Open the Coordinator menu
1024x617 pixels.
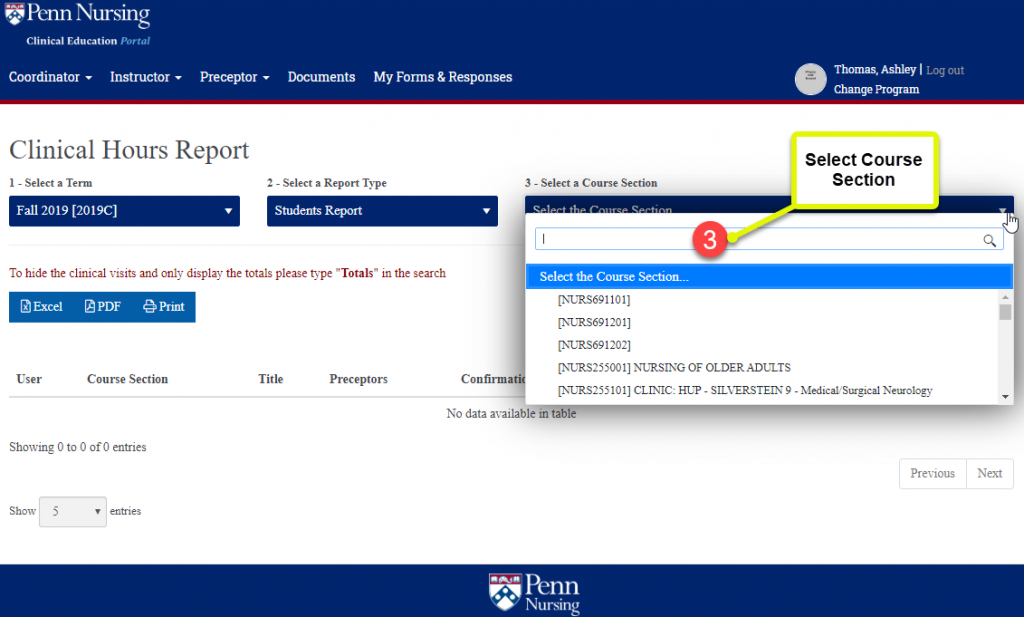pos(50,77)
